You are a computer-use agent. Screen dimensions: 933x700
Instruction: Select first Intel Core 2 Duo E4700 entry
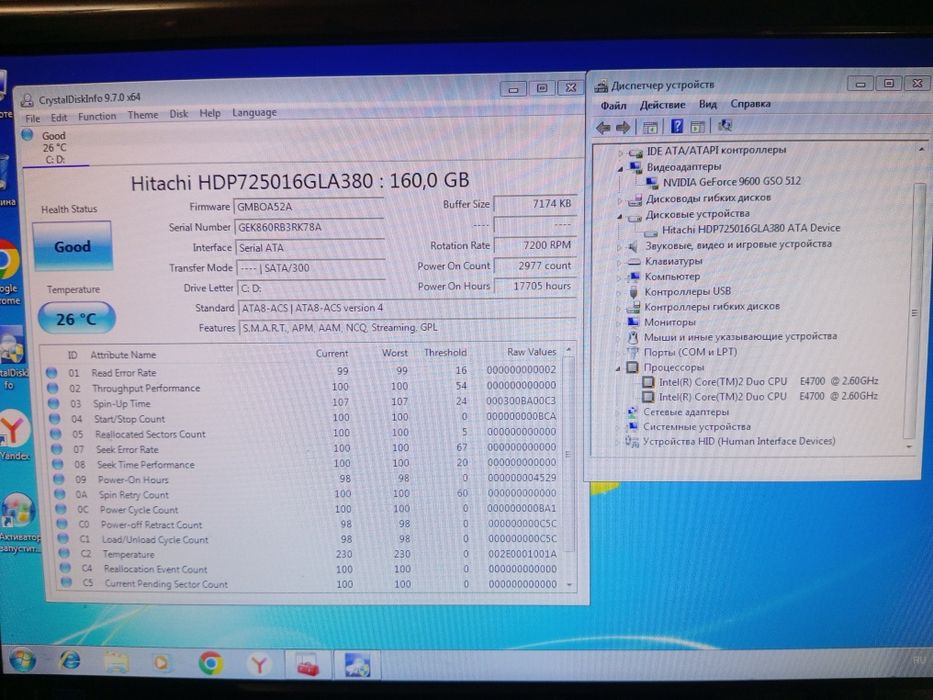point(768,382)
